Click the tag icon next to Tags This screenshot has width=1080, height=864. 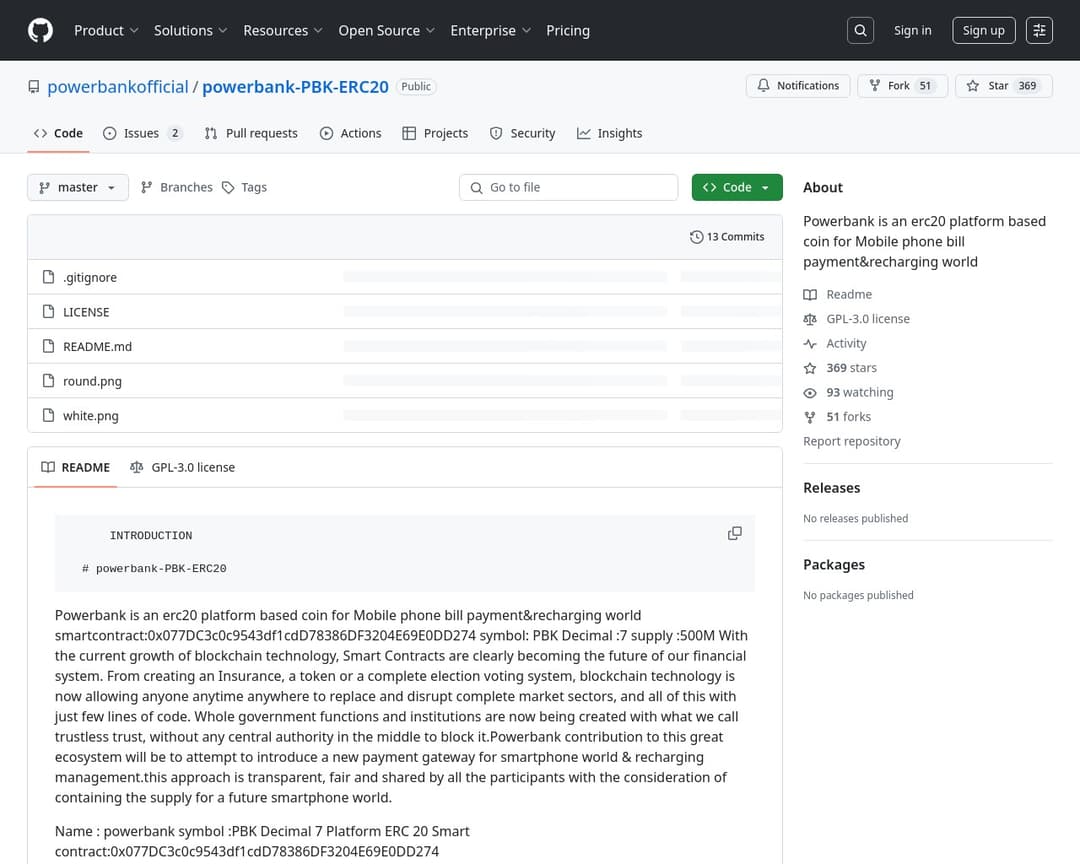pyautogui.click(x=228, y=187)
